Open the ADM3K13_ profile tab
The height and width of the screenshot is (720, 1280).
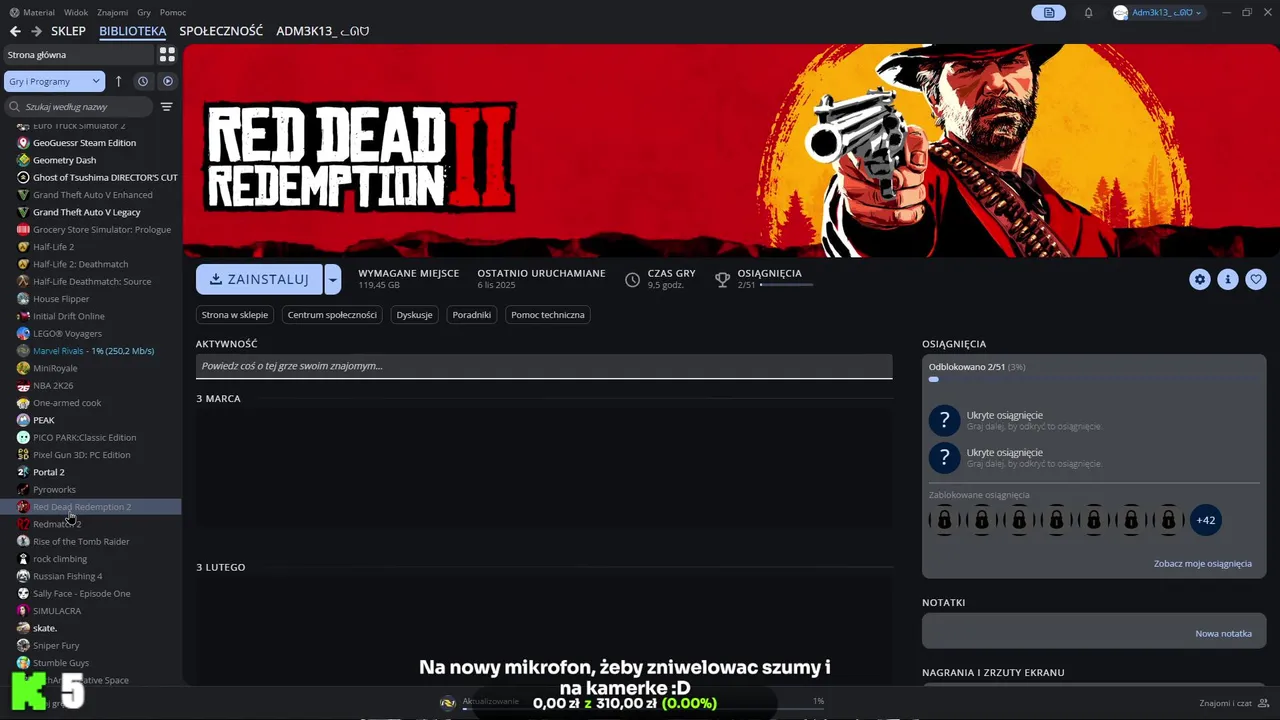click(322, 31)
